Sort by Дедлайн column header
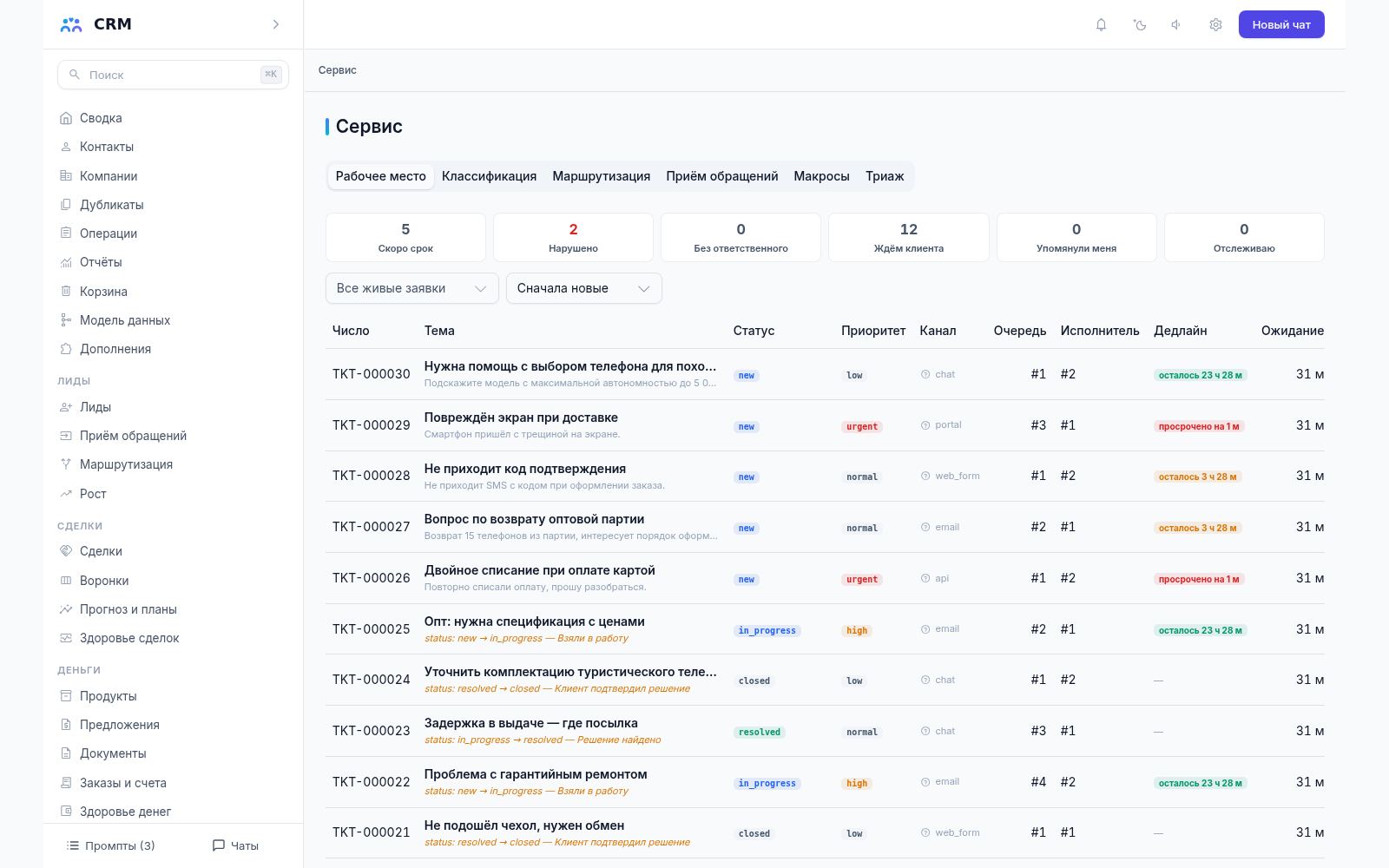 [1180, 331]
